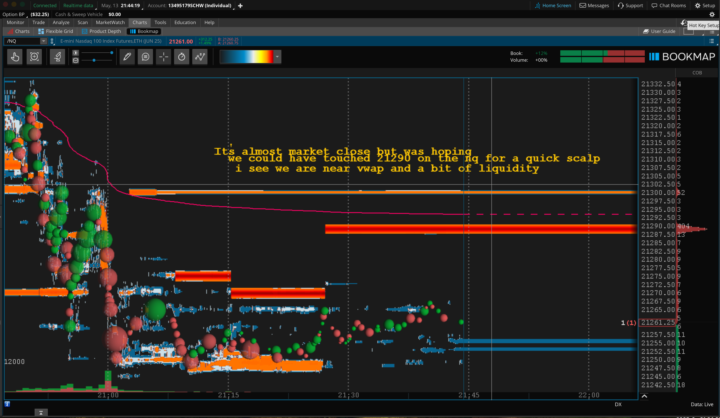Open Messages

[x=594, y=6]
